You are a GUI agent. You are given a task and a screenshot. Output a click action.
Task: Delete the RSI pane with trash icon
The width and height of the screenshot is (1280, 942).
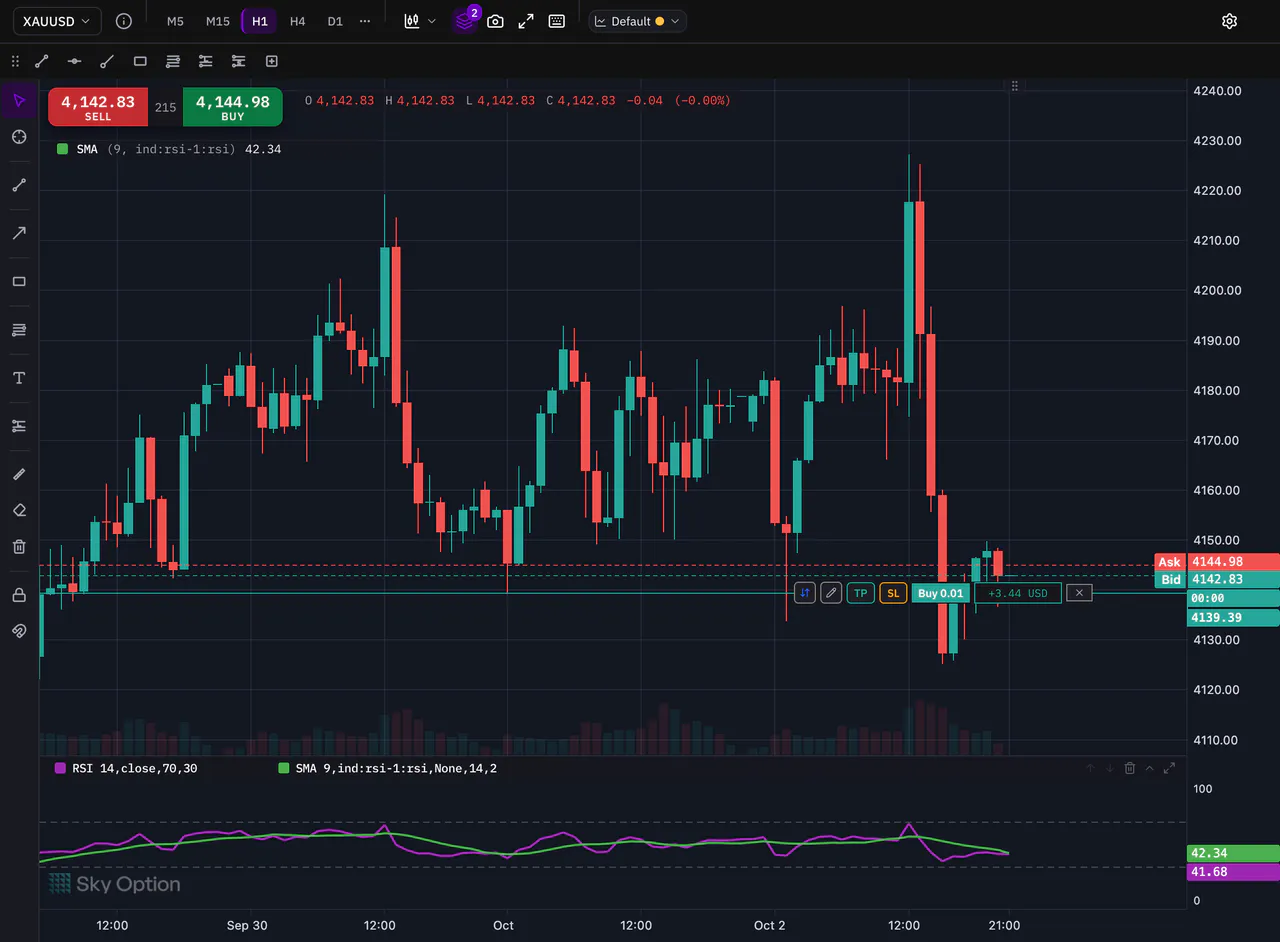pyautogui.click(x=1130, y=768)
